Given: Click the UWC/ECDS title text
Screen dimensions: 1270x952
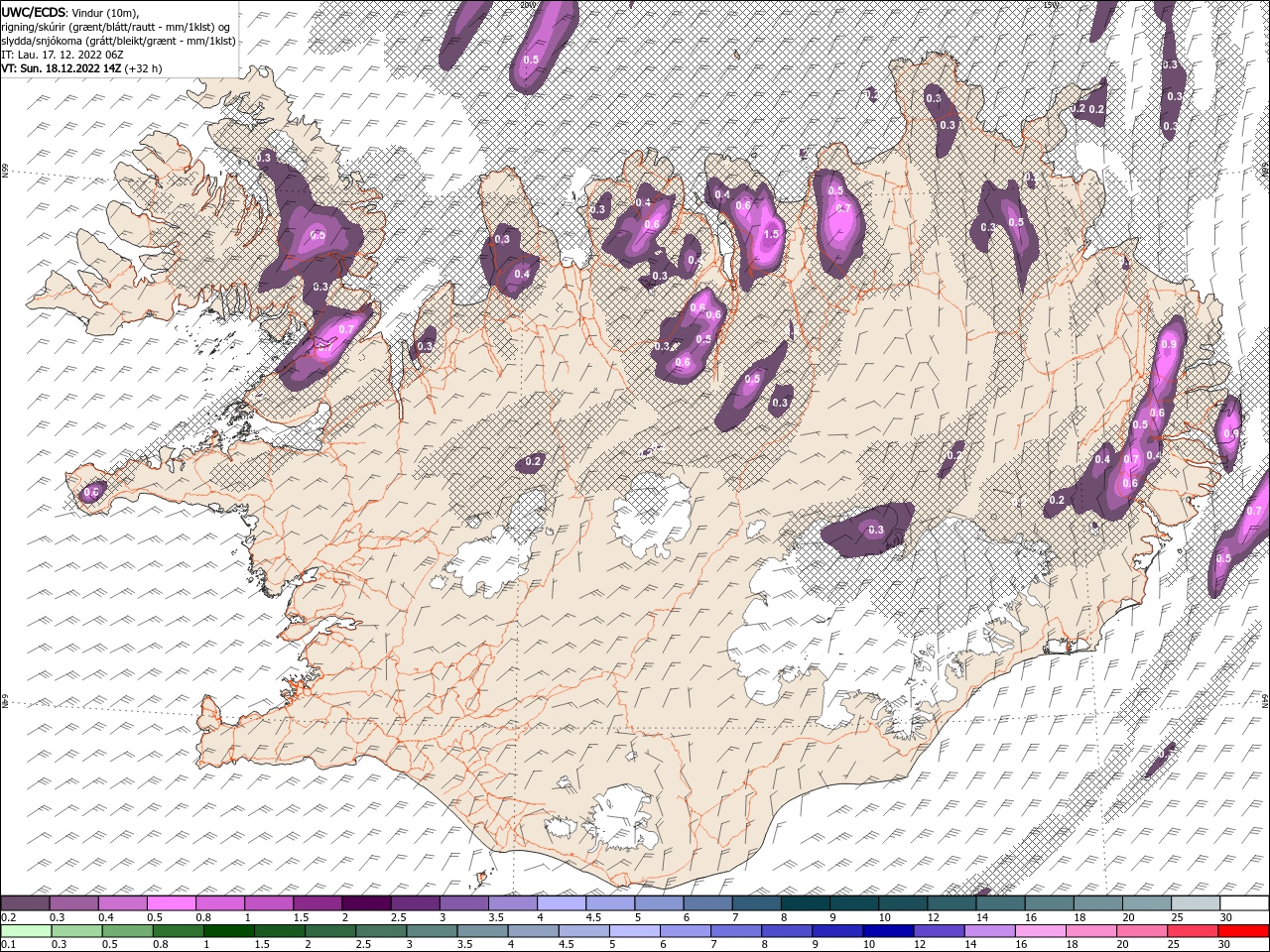Looking at the screenshot, I should (34, 12).
